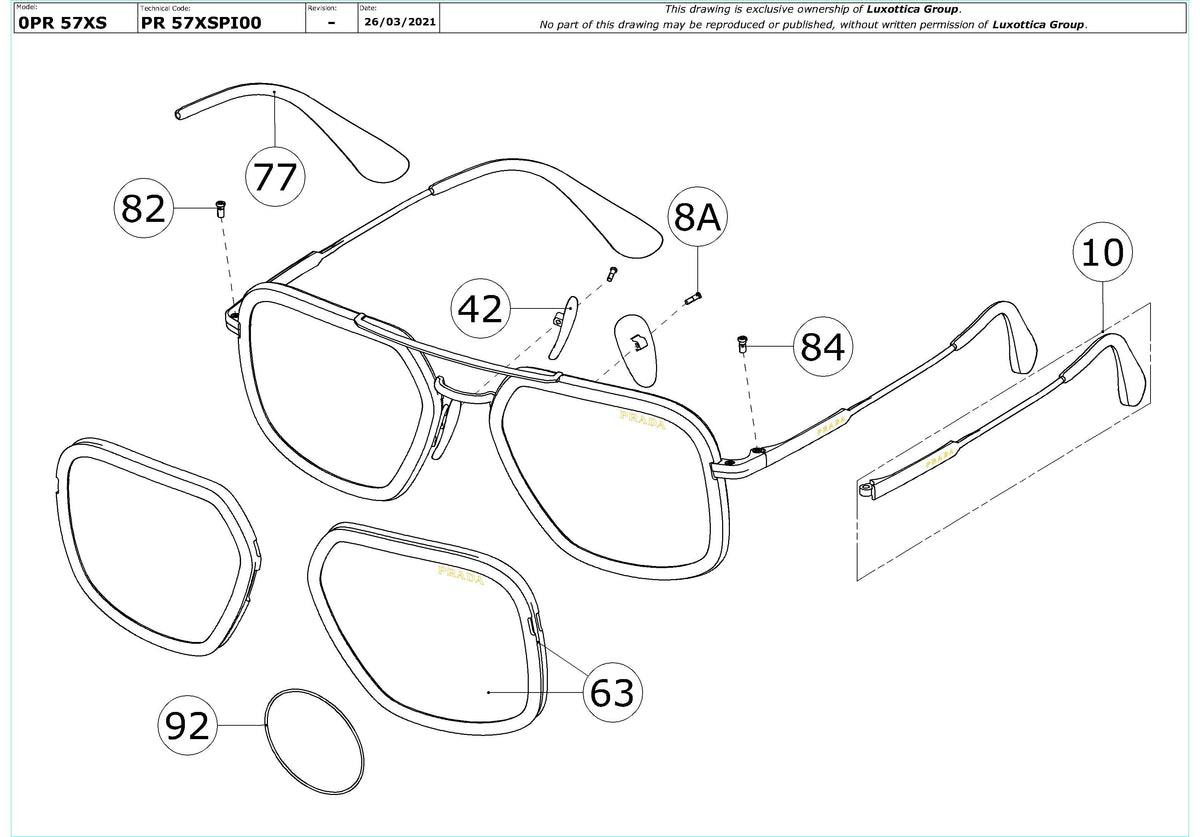This screenshot has width=1200, height=837.
Task: Click the nose pad arm at callout 42
Action: [x=563, y=327]
